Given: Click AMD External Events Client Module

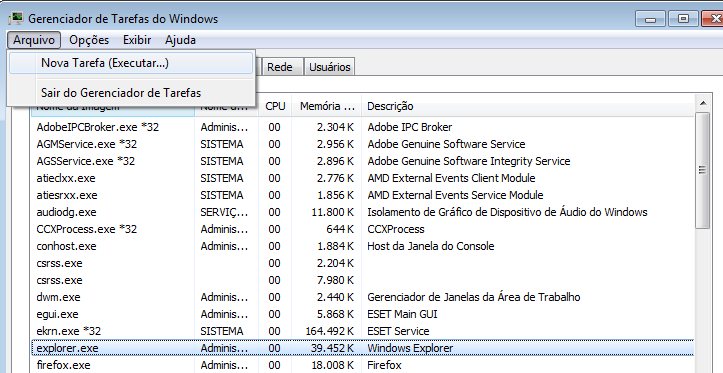Looking at the screenshot, I should point(451,178).
